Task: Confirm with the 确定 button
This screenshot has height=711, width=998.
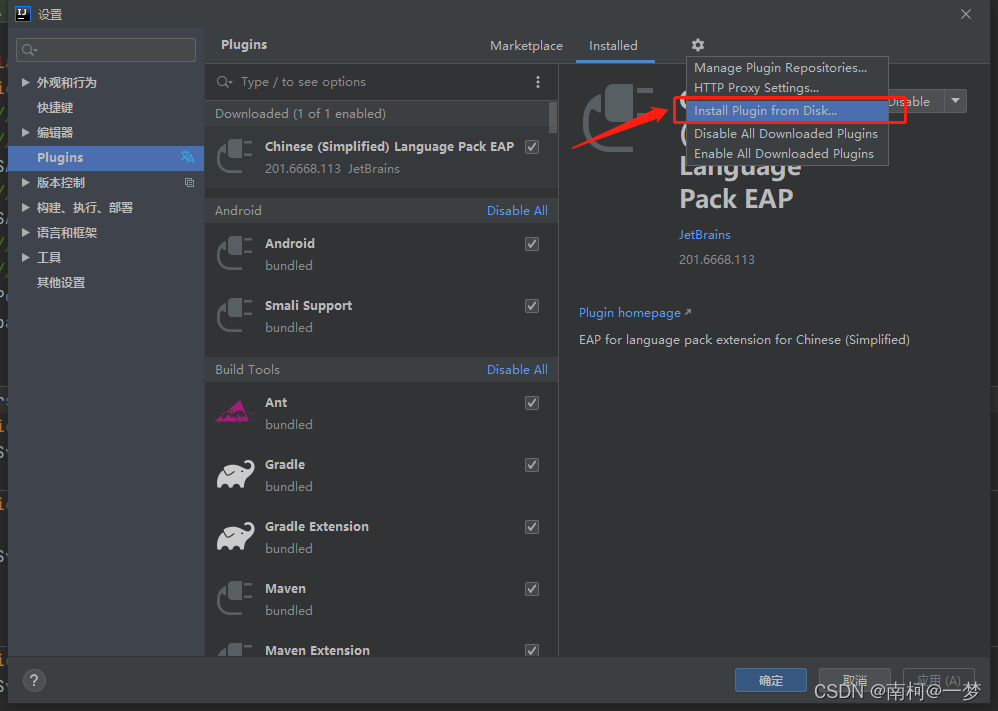Action: point(771,680)
